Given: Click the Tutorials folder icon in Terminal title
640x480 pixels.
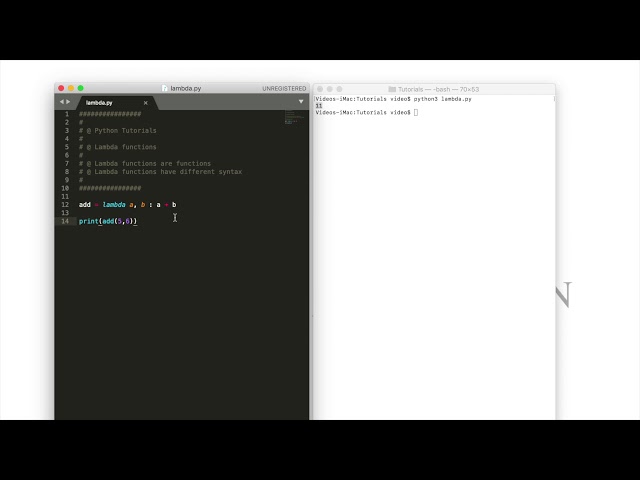Looking at the screenshot, I should pyautogui.click(x=392, y=89).
